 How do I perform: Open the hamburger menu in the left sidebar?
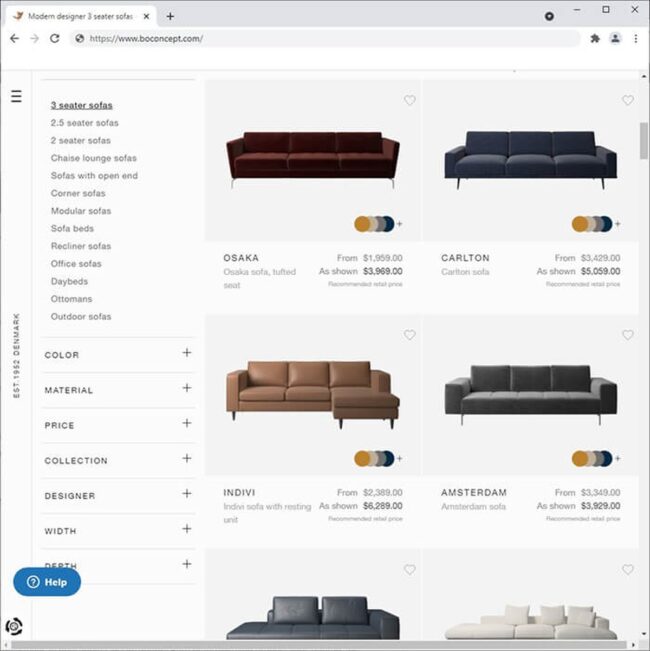click(x=16, y=97)
